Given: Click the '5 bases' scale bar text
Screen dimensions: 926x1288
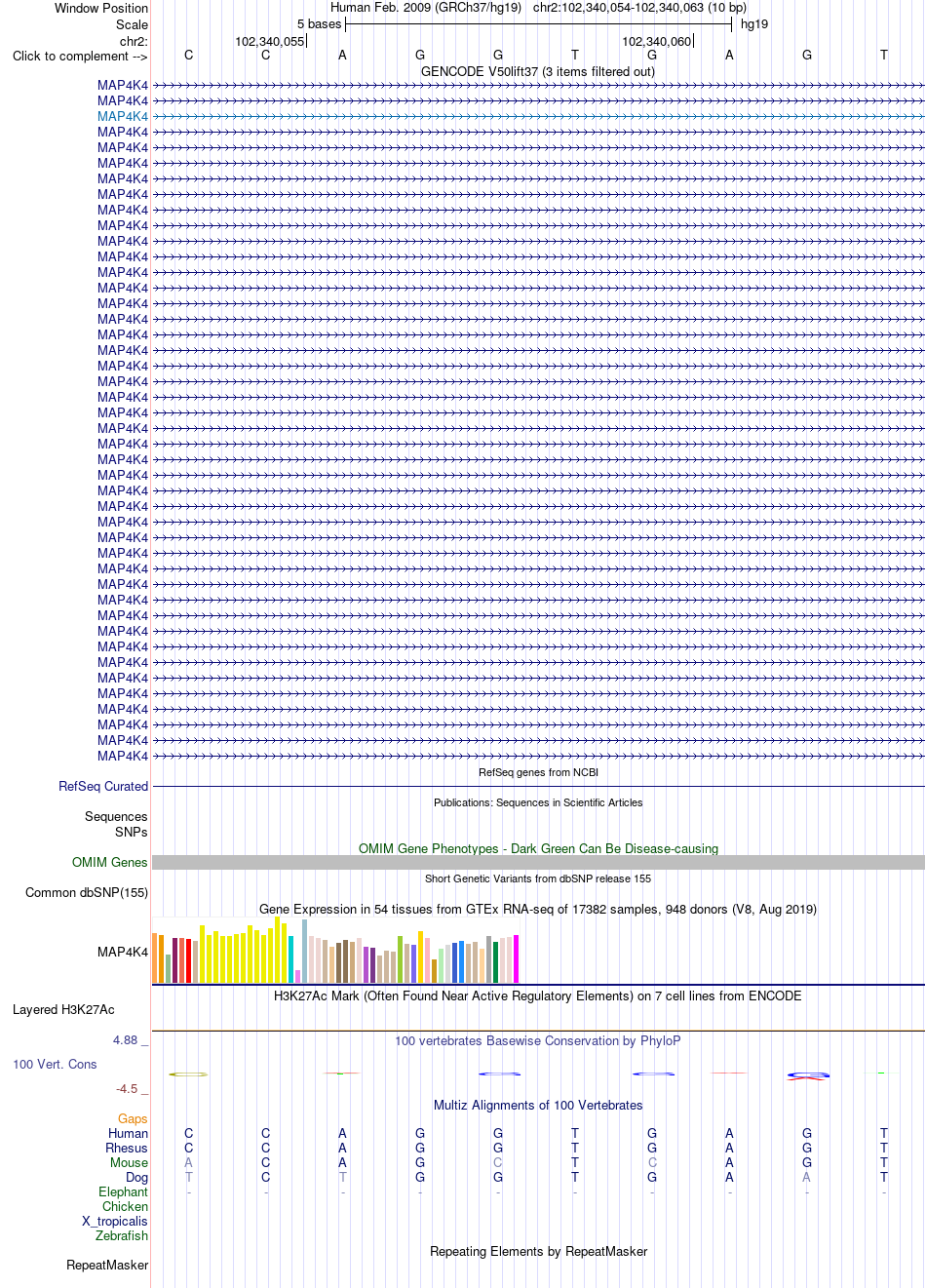Looking at the screenshot, I should click(320, 23).
